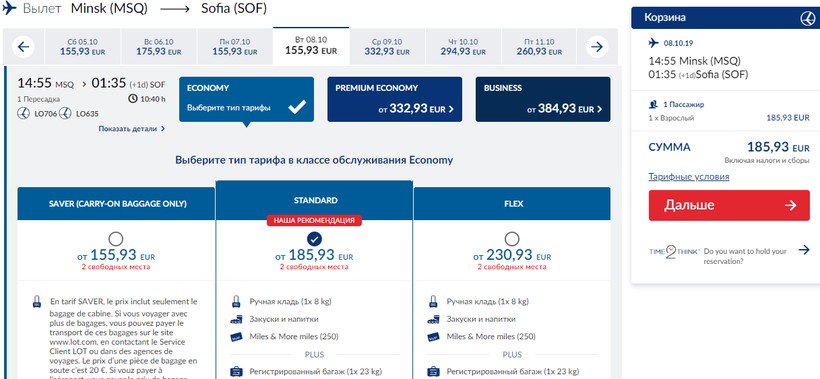Click the red Дальше button

click(729, 205)
